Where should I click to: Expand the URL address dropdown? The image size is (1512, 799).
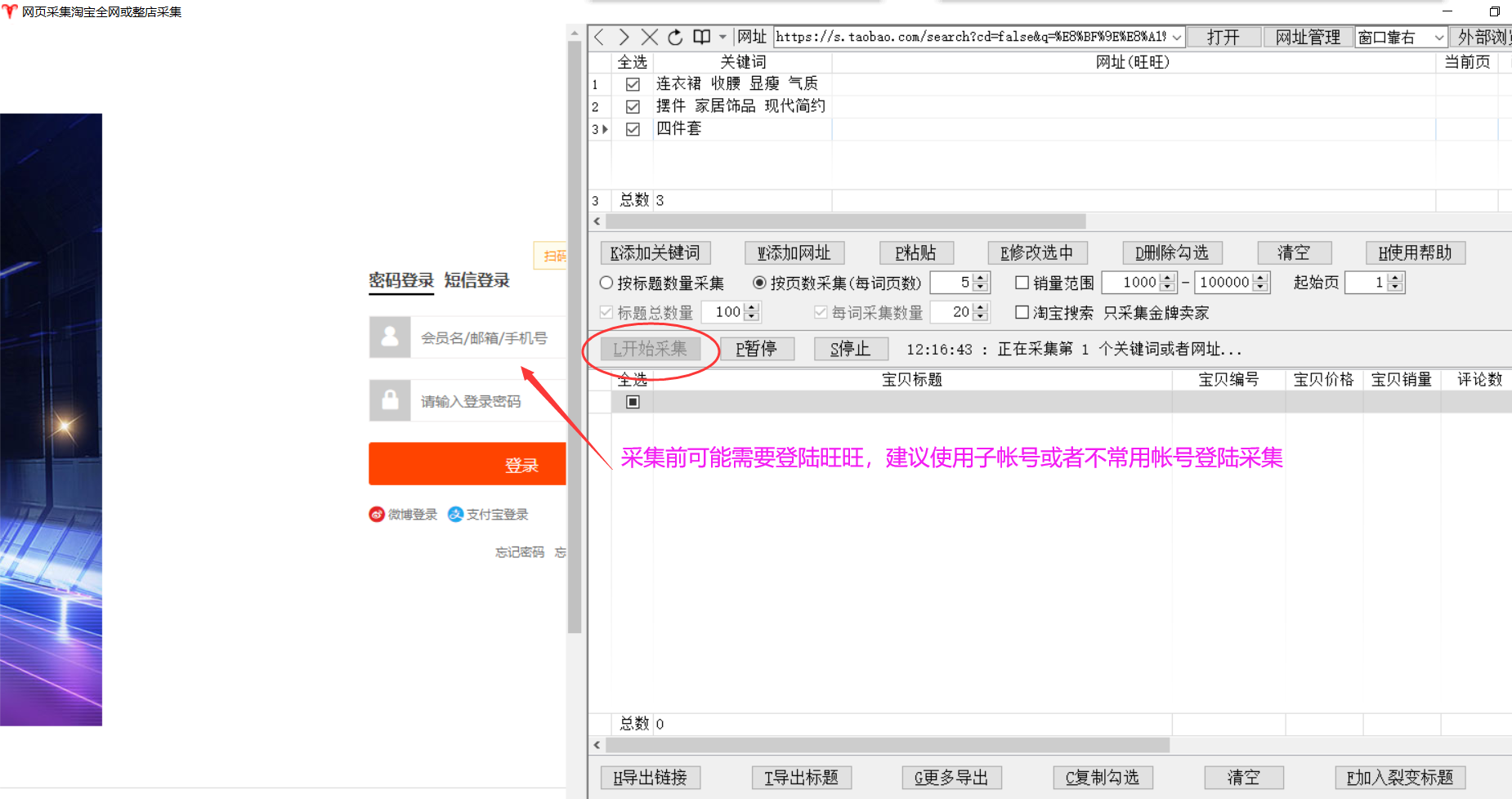click(1177, 37)
